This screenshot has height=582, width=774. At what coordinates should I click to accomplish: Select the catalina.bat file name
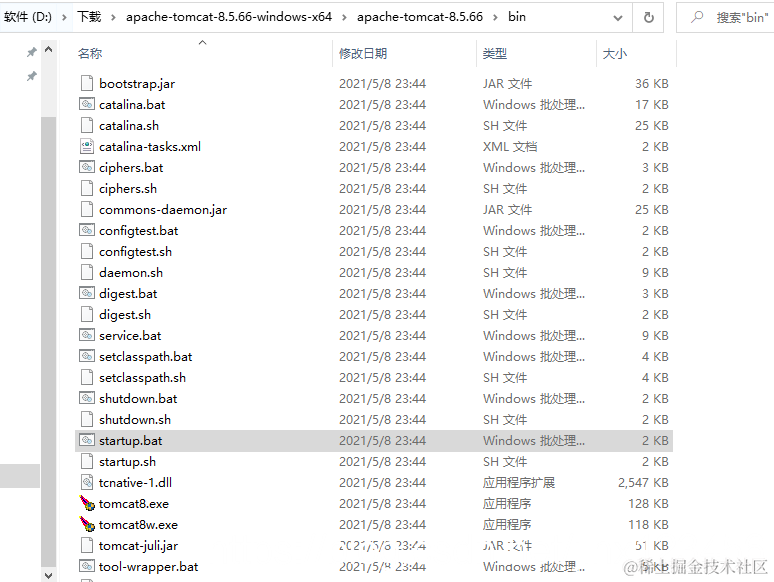click(x=132, y=105)
